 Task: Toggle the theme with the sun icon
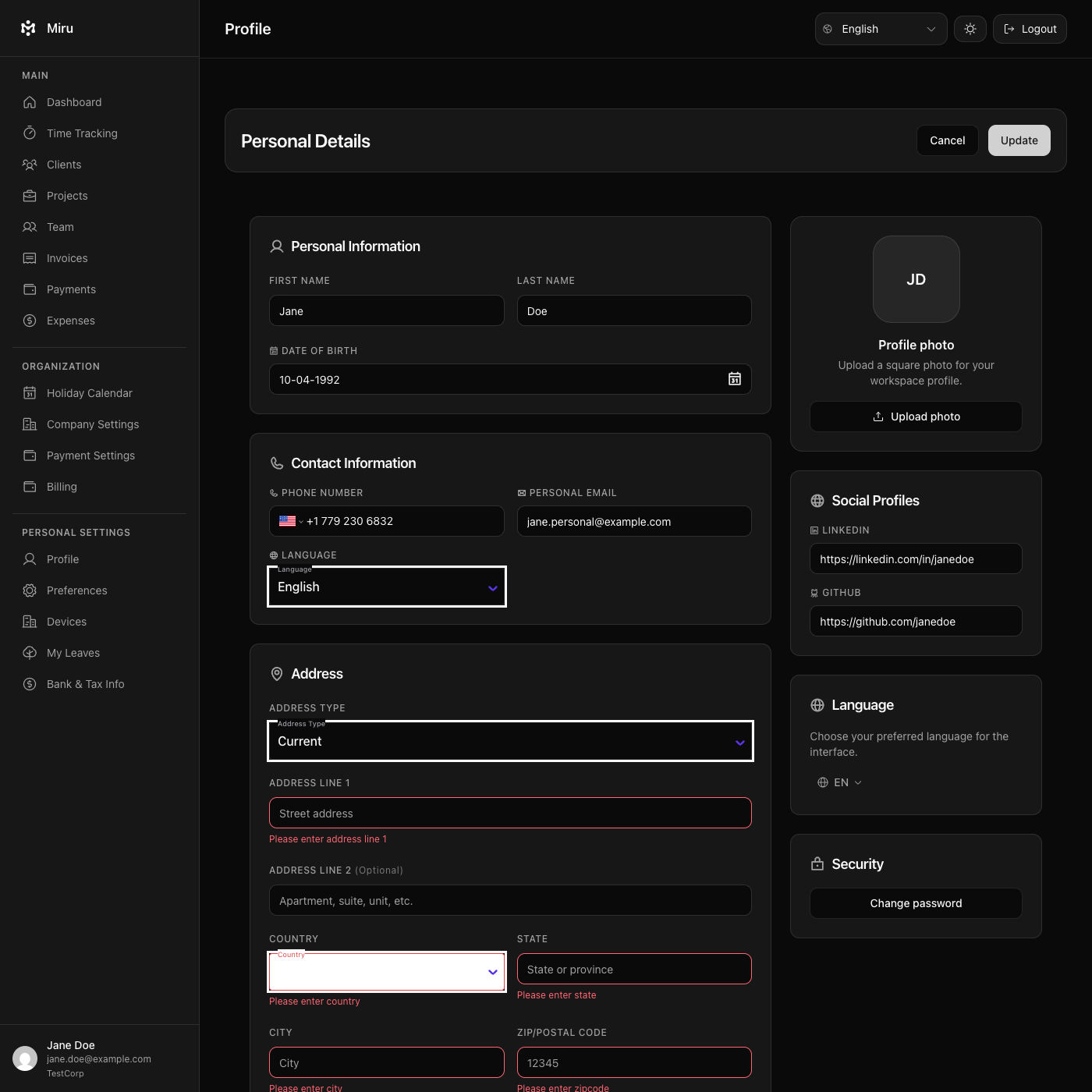click(x=970, y=28)
